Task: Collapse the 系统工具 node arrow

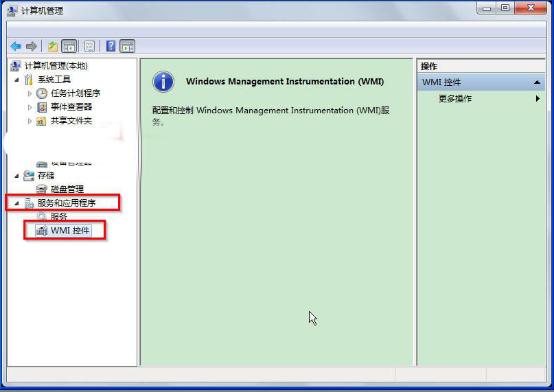Action: pyautogui.click(x=17, y=80)
